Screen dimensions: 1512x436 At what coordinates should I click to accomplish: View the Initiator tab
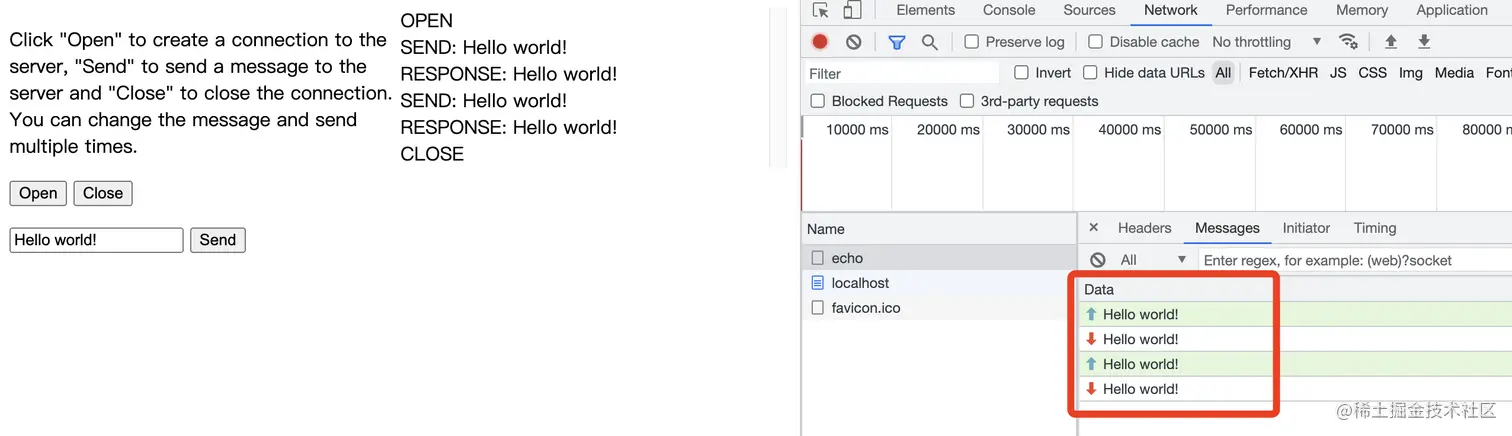coord(1306,228)
